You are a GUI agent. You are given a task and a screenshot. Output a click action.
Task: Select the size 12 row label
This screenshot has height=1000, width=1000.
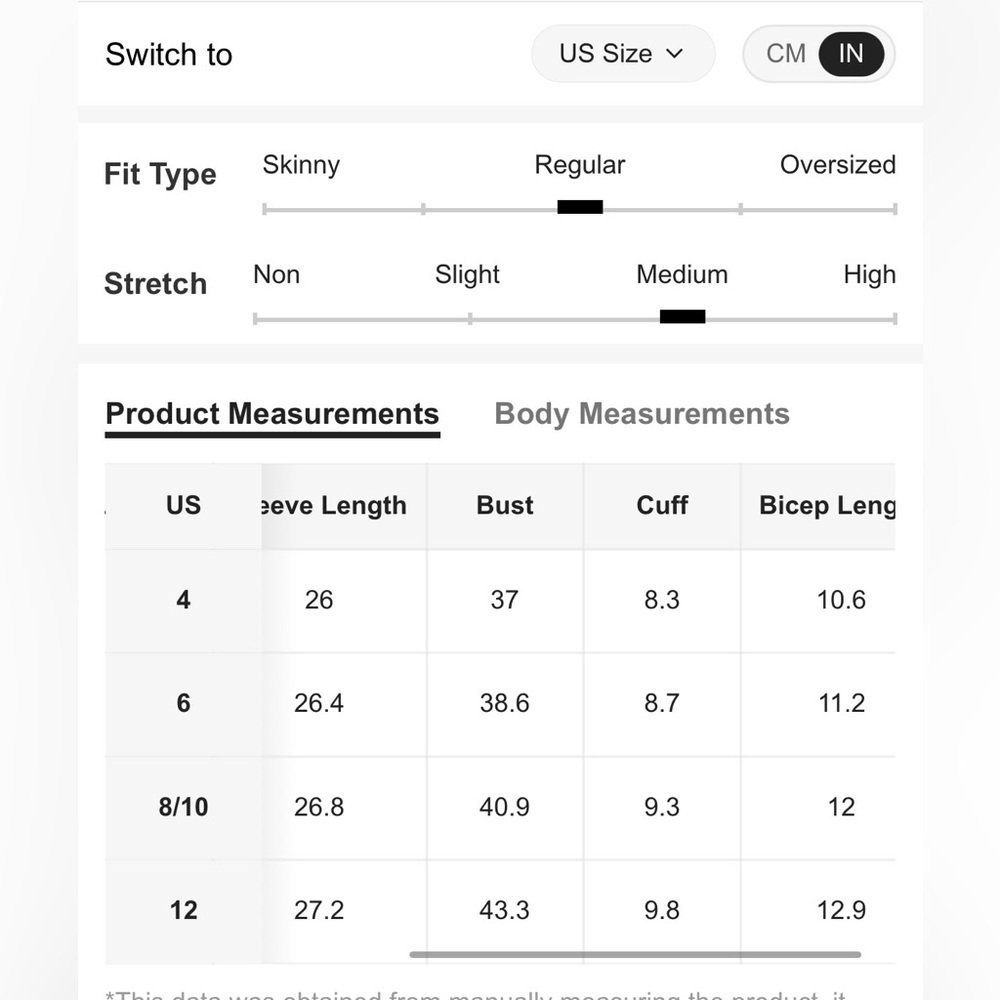coord(183,911)
